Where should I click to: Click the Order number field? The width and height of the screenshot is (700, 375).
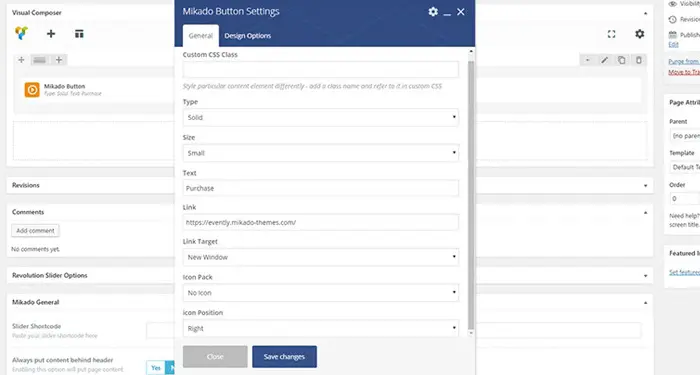pyautogui.click(x=685, y=198)
